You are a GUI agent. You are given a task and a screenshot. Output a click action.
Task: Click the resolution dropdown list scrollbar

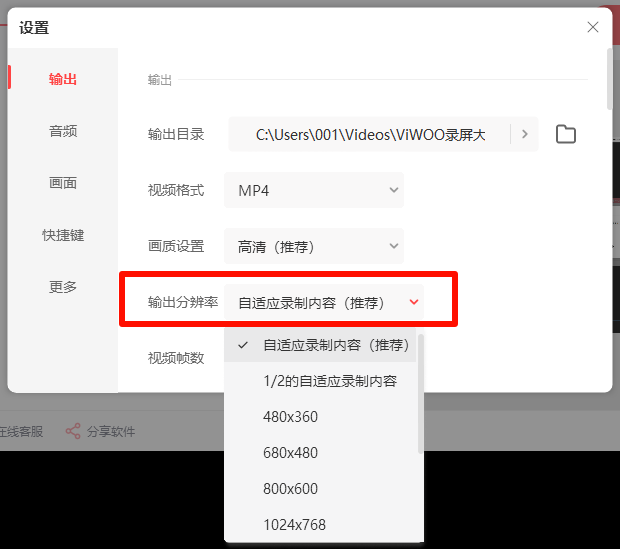tap(421, 394)
